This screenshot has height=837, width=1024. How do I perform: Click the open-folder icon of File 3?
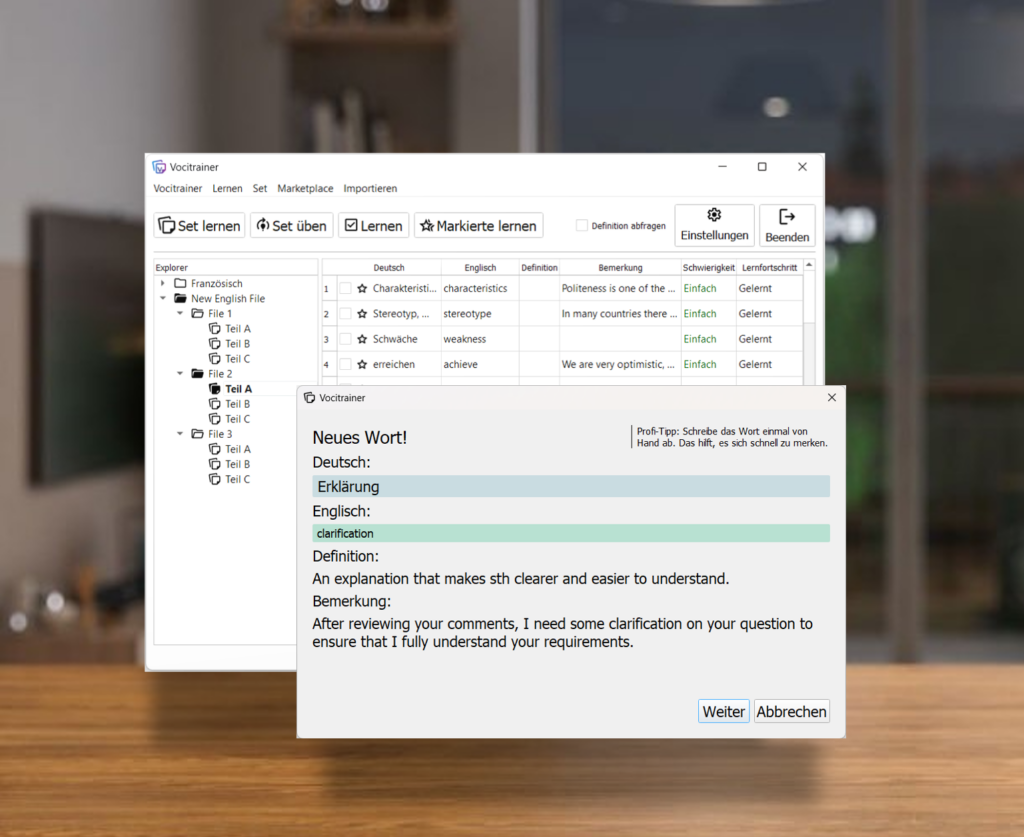click(197, 434)
